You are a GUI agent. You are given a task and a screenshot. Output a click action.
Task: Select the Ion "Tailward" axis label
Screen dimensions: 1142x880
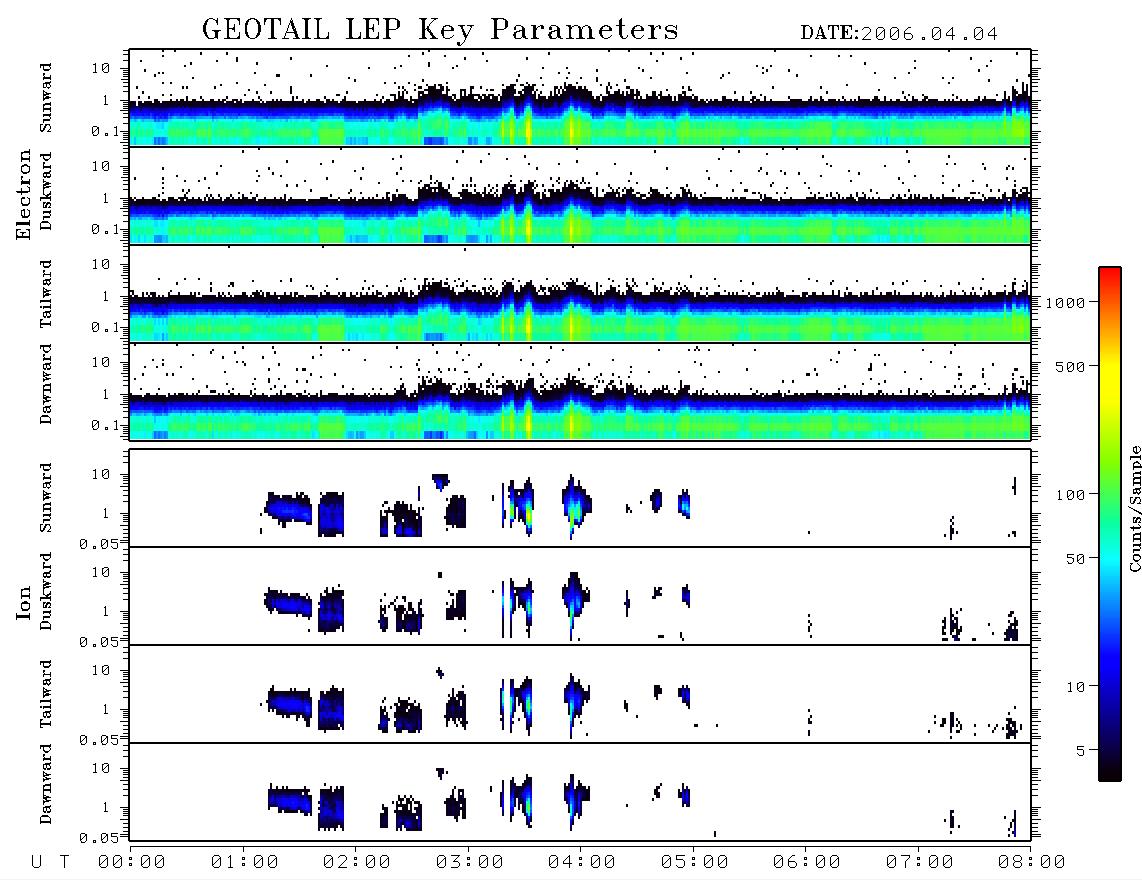[46, 694]
